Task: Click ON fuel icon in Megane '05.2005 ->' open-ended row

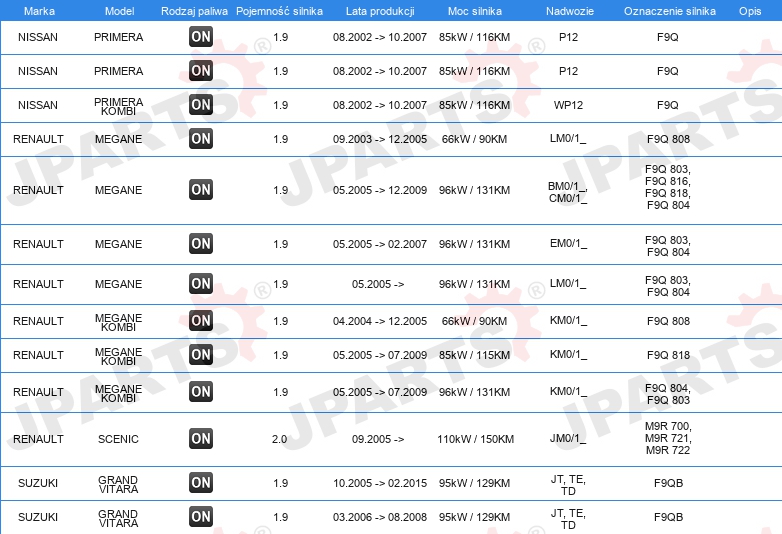Action: pyautogui.click(x=201, y=283)
